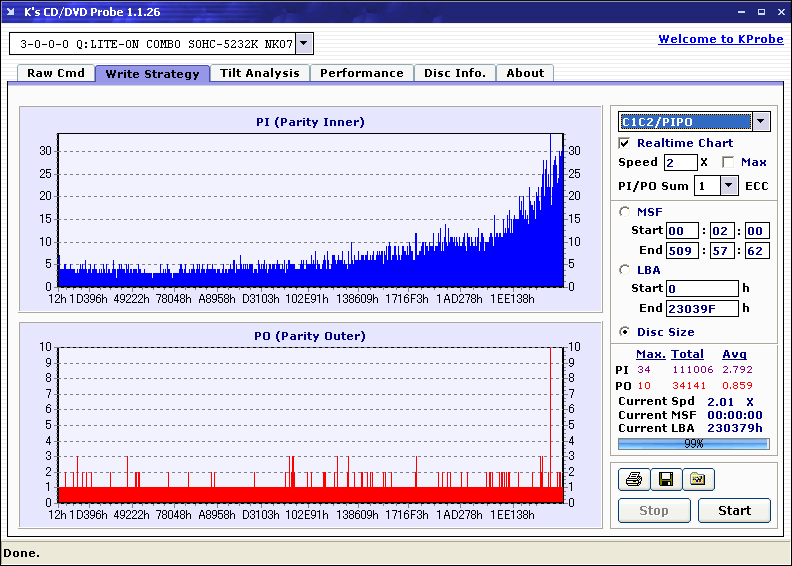Open the LITE-ON drive selection dropdown
This screenshot has height=566, width=792.
305,44
